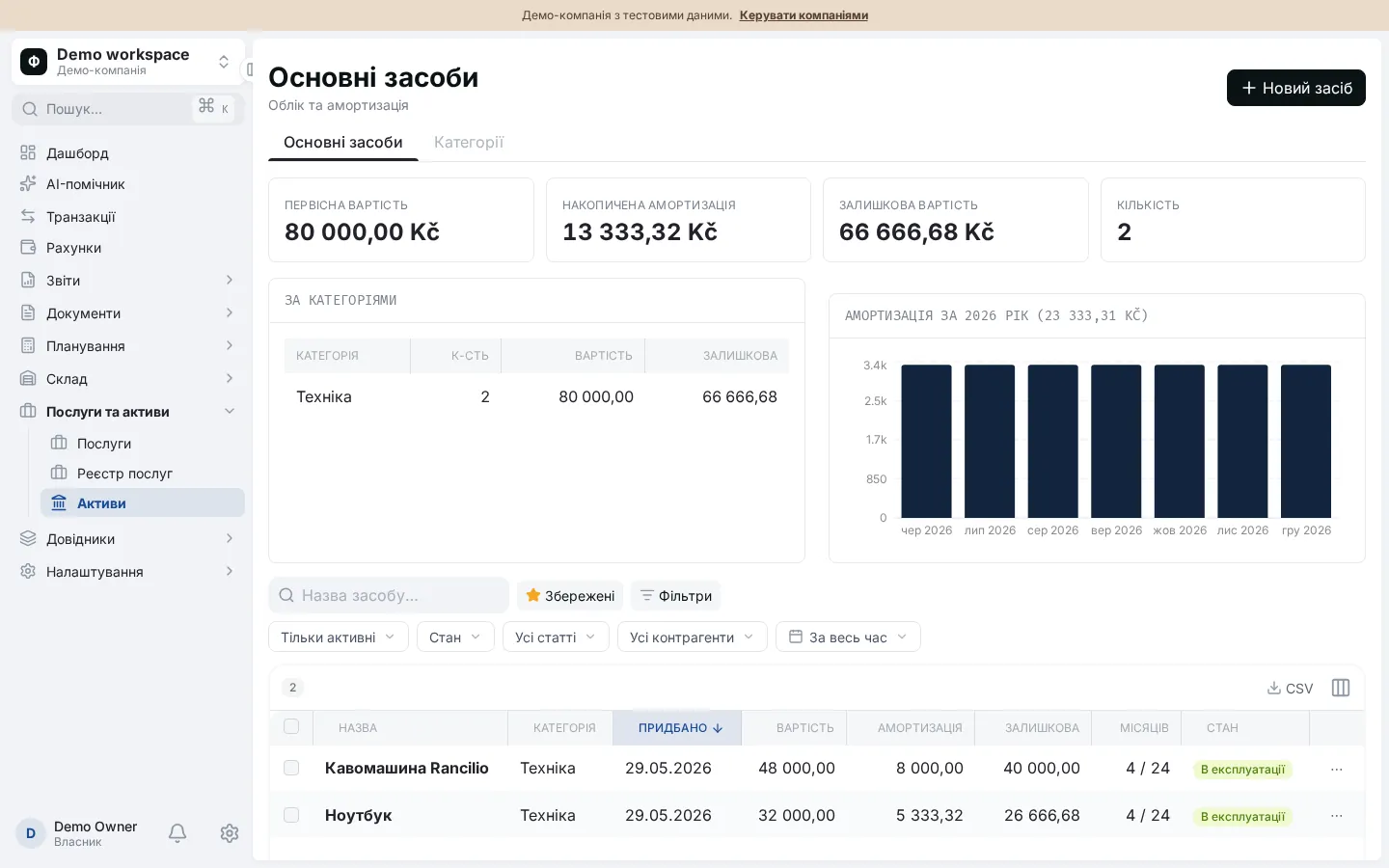This screenshot has height=868, width=1389.
Task: Click the Demo workspace logo icon
Action: coord(34,62)
